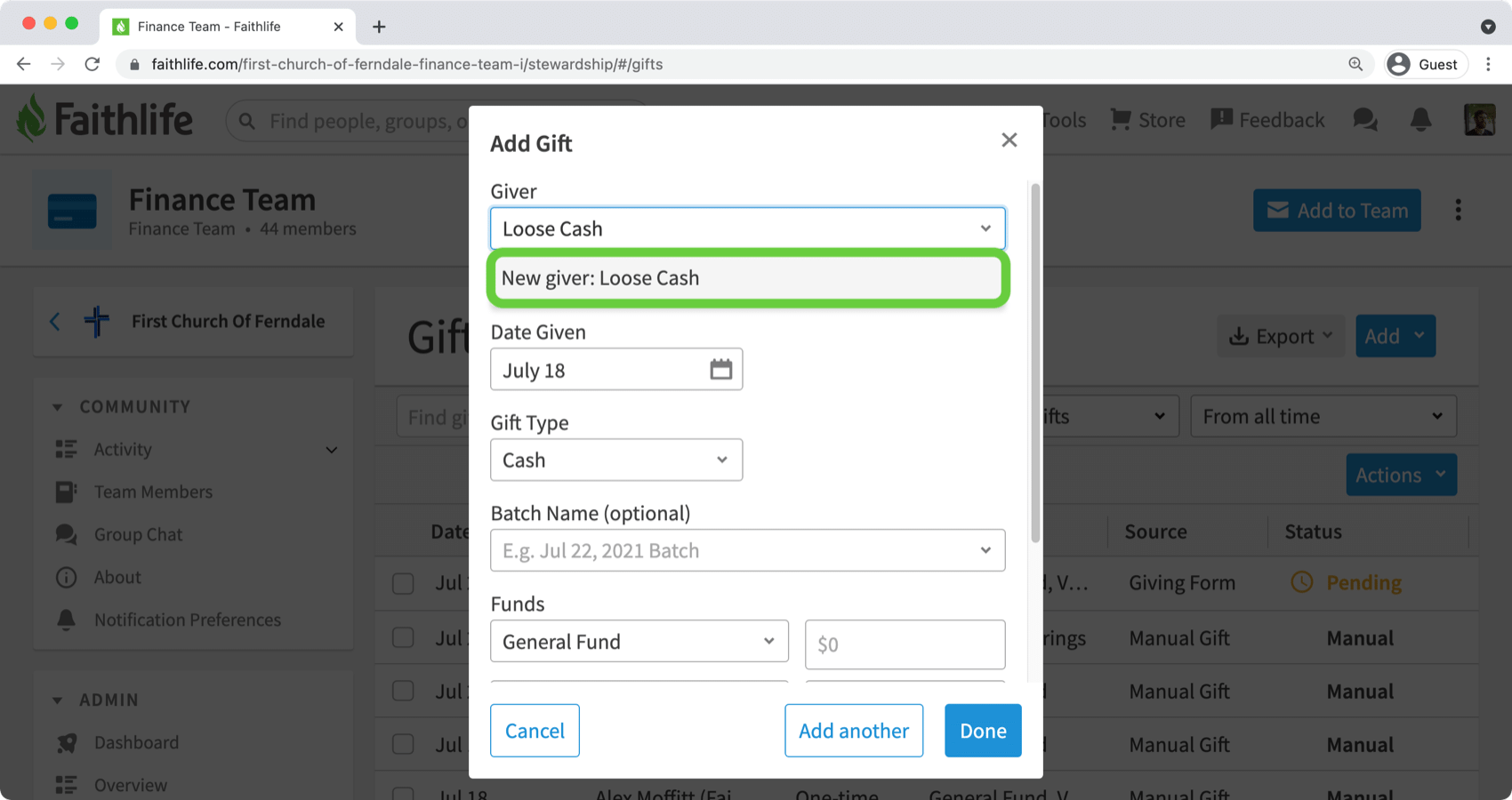This screenshot has height=800, width=1512.
Task: Check the third gift row checkbox
Action: click(404, 692)
